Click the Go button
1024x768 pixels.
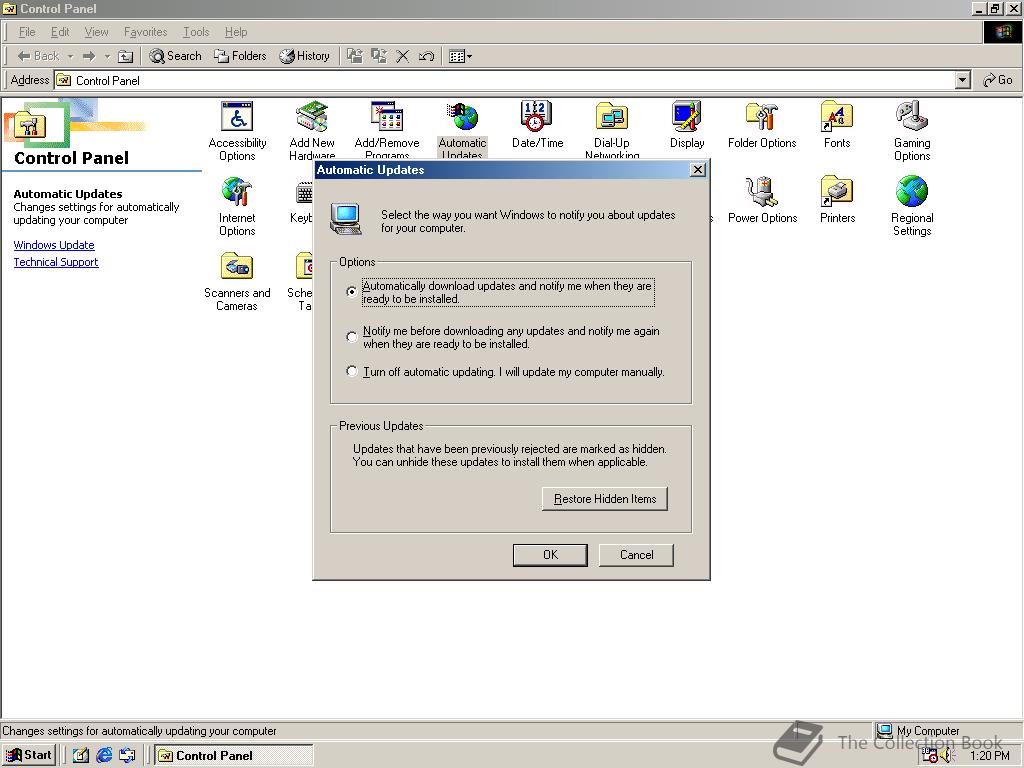(998, 80)
